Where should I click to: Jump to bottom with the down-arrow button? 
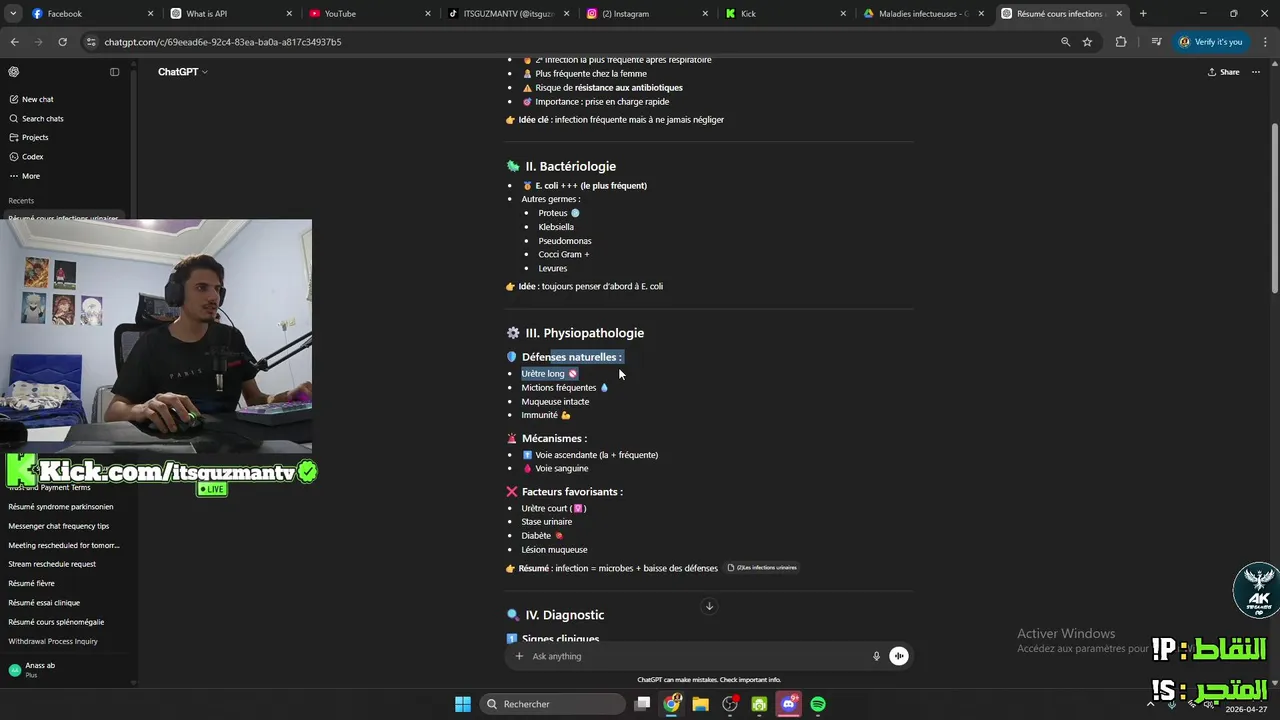point(709,606)
